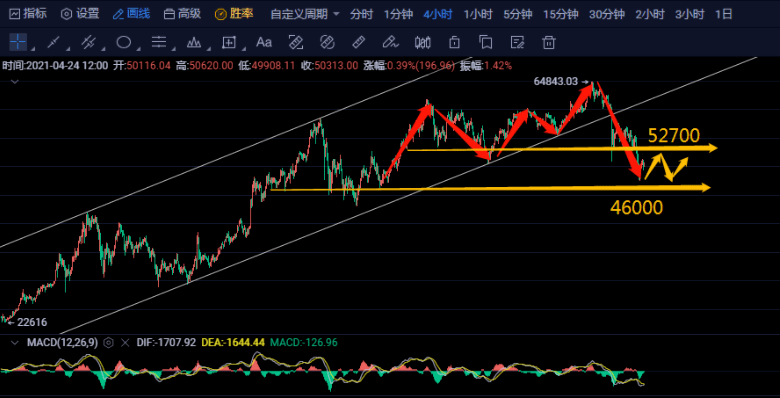Click the chain-link continuous drawing icon
Screen dimensions: 780x398
[x=327, y=42]
